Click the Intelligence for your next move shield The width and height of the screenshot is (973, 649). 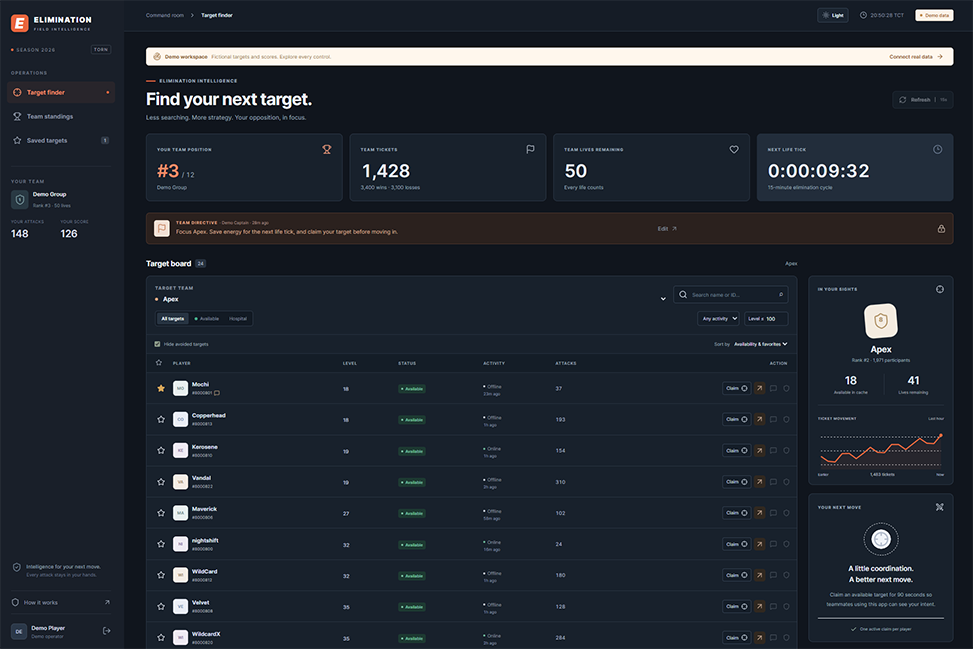17,567
